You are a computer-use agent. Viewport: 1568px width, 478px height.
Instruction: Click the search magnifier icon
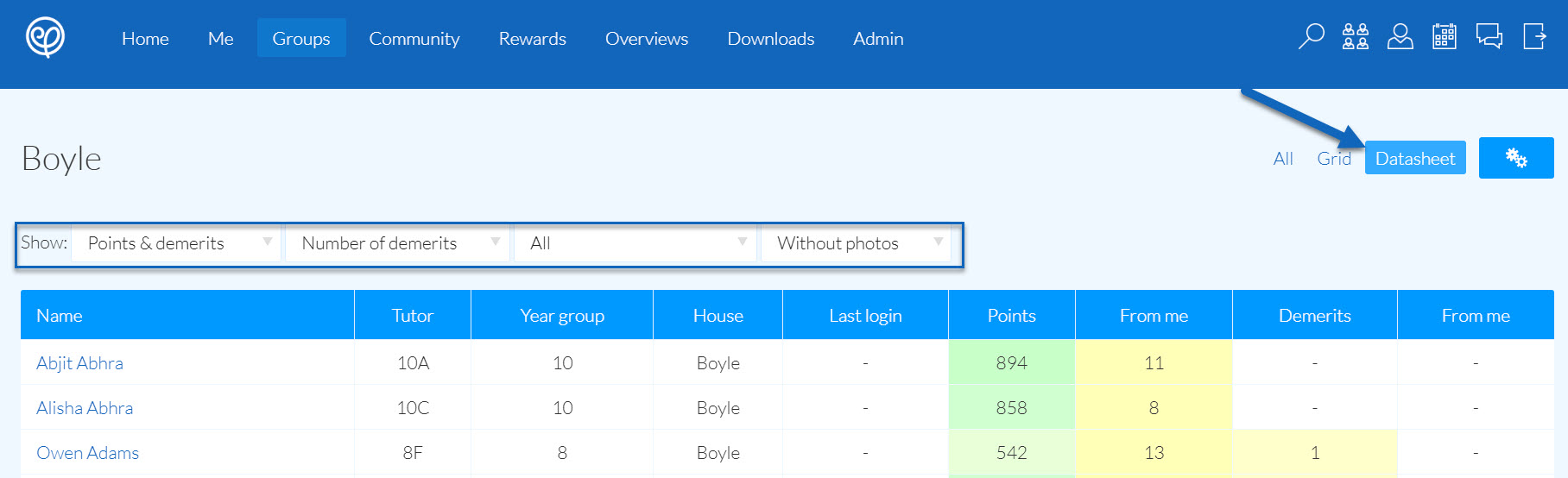tap(1311, 36)
